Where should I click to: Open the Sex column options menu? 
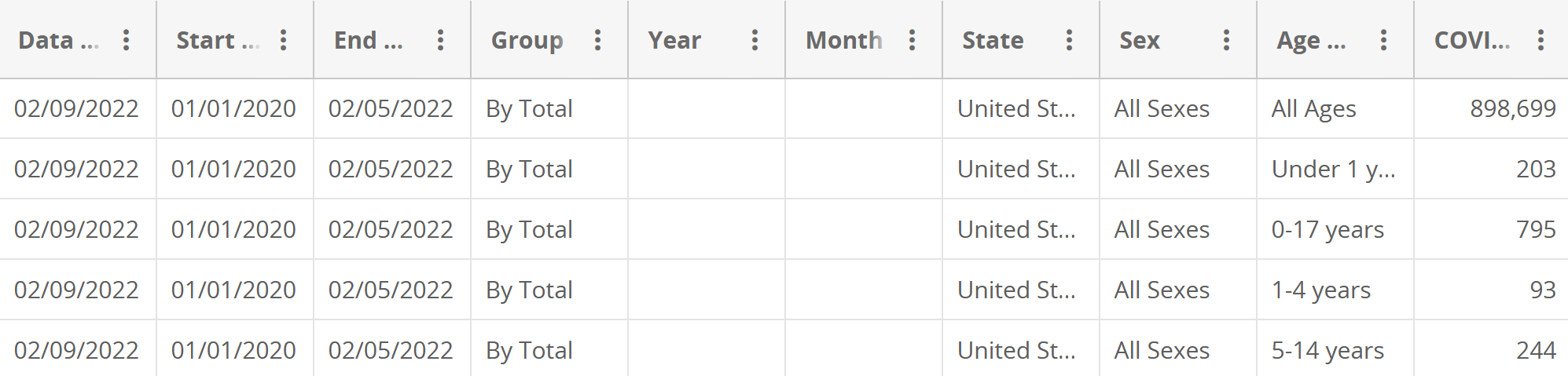[x=1226, y=40]
